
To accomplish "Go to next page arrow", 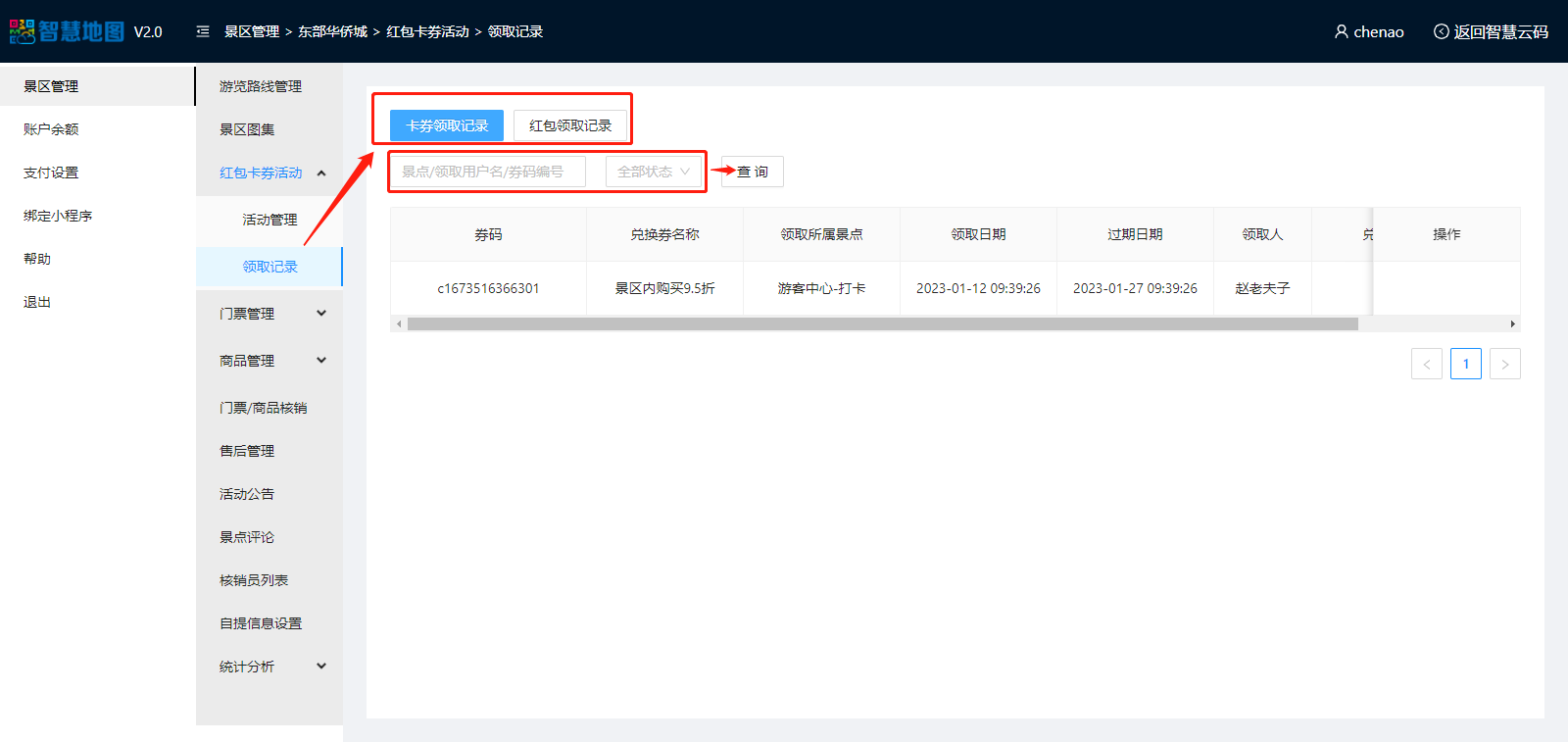I will pos(1504,364).
